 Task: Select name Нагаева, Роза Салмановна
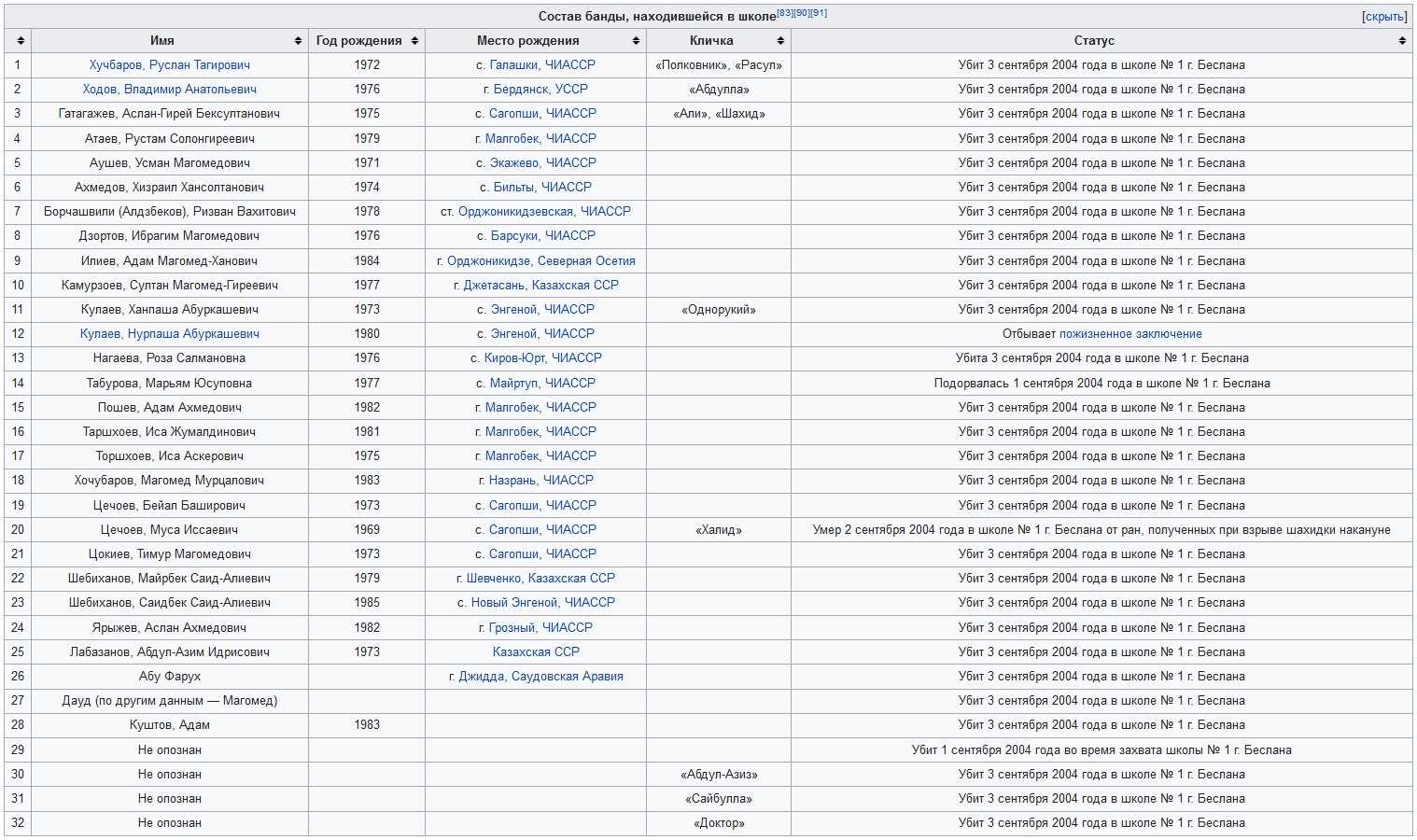[x=169, y=358]
